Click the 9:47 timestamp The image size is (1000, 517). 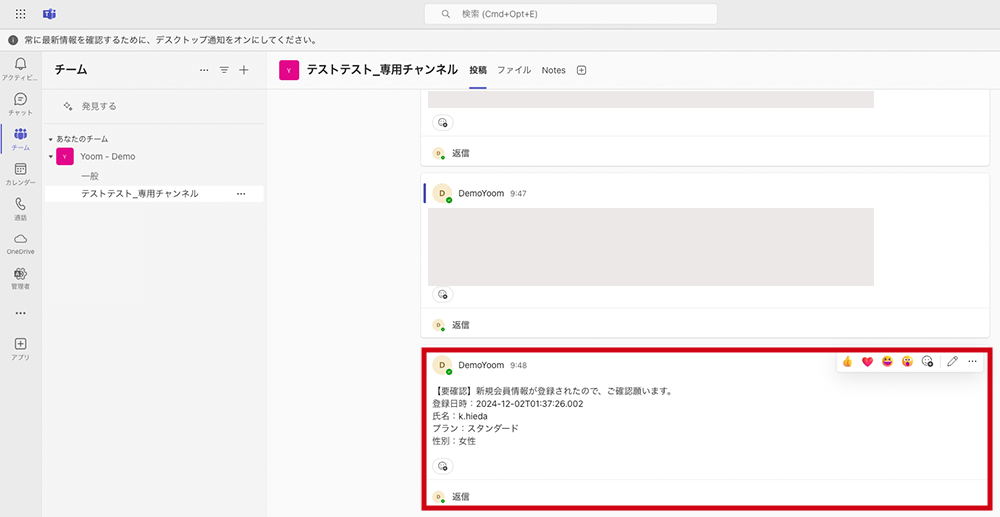518,193
